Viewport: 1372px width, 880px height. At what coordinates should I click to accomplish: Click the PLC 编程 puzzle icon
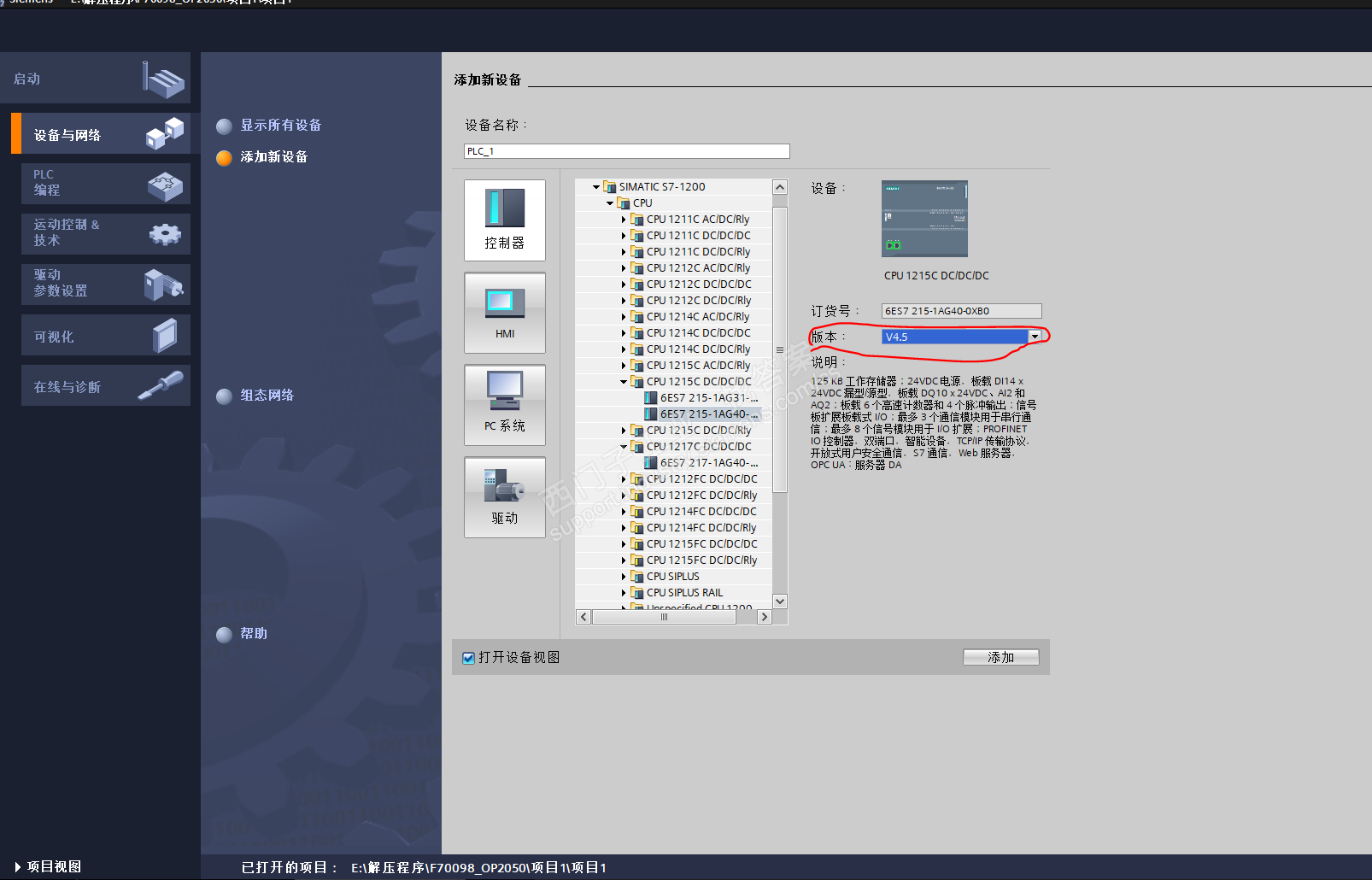pos(165,185)
